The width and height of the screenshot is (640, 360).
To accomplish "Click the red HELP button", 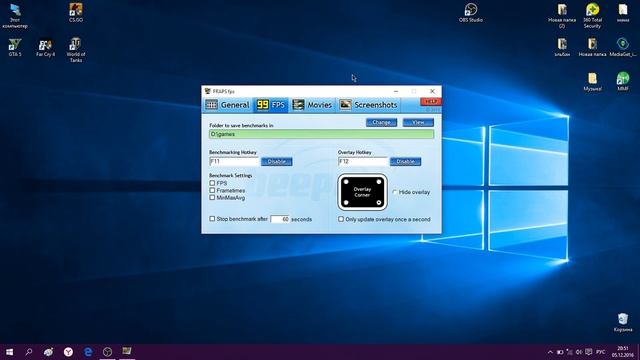I will [431, 102].
